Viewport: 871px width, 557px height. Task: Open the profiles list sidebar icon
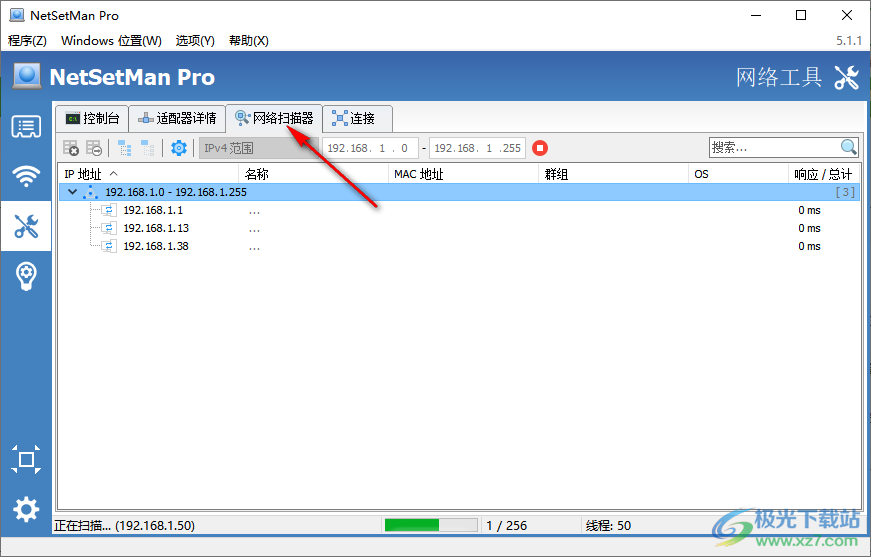click(26, 127)
